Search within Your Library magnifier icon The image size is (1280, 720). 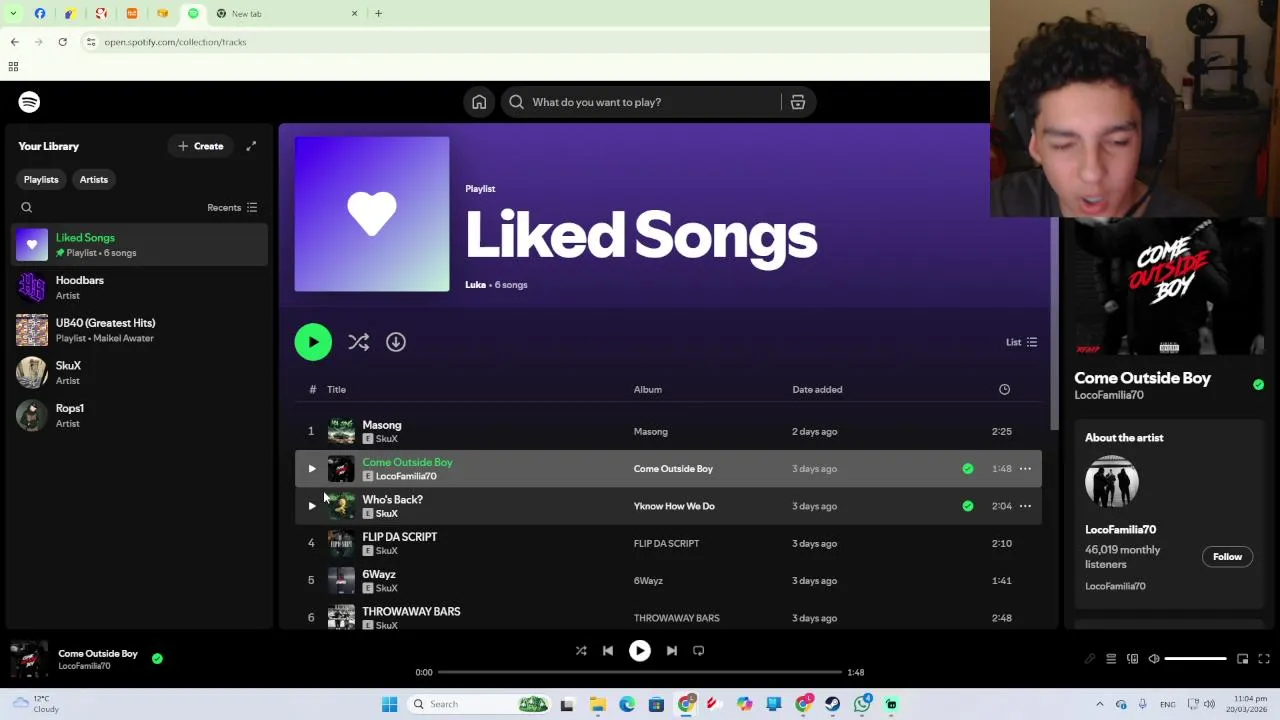pyautogui.click(x=27, y=208)
